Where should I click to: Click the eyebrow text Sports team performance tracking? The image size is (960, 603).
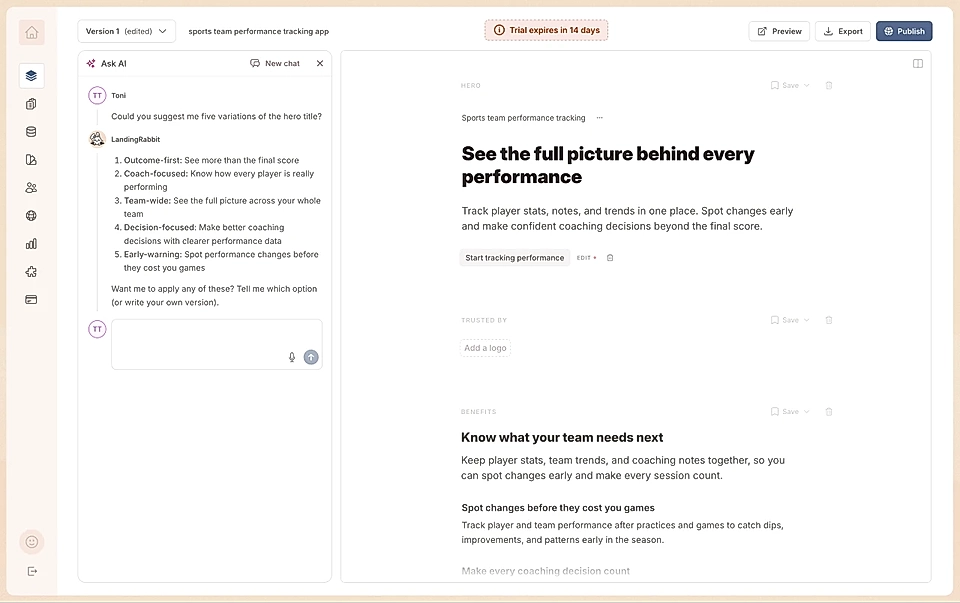coord(523,118)
